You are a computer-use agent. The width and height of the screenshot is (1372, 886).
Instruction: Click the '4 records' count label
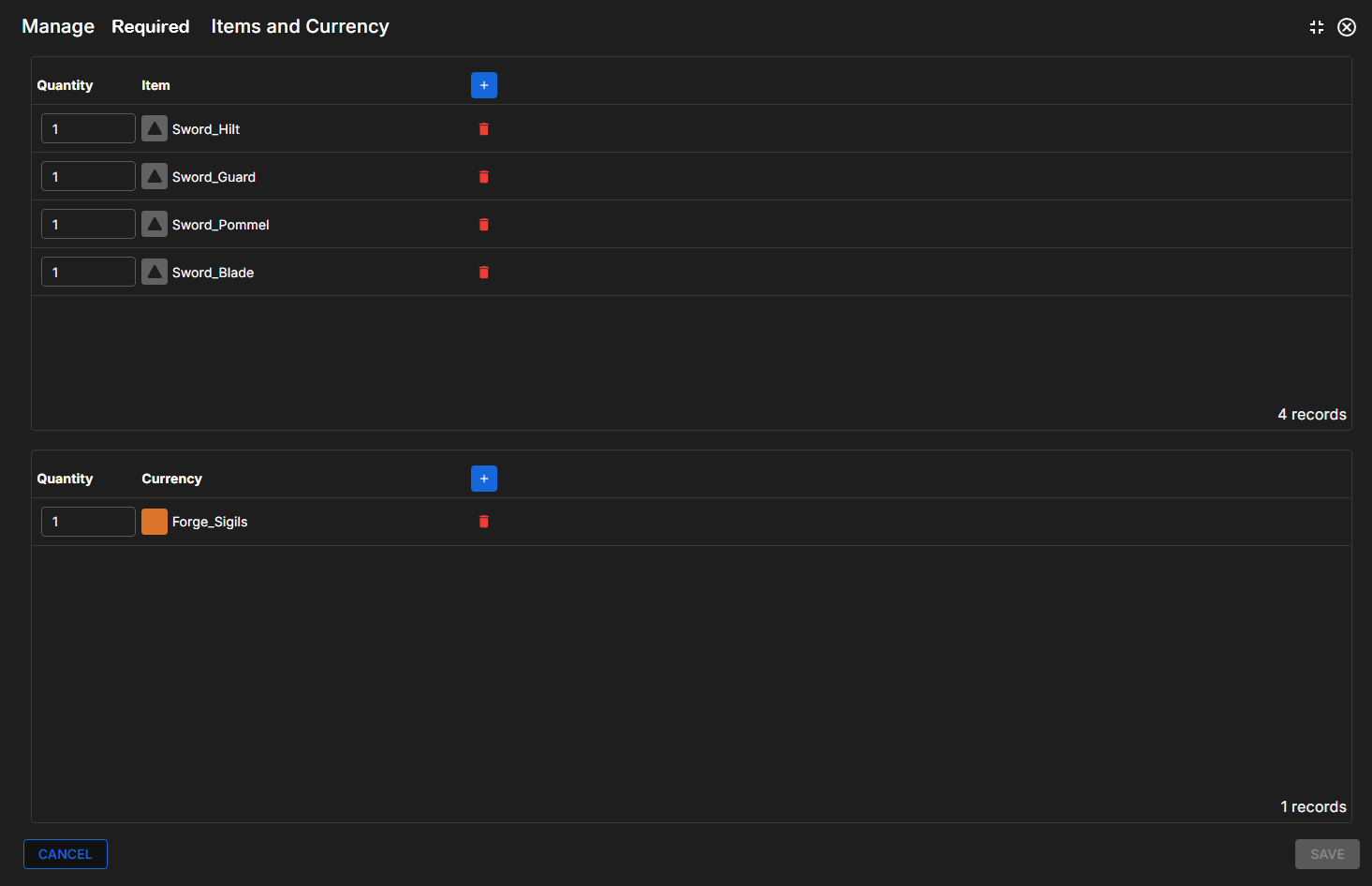click(x=1312, y=414)
